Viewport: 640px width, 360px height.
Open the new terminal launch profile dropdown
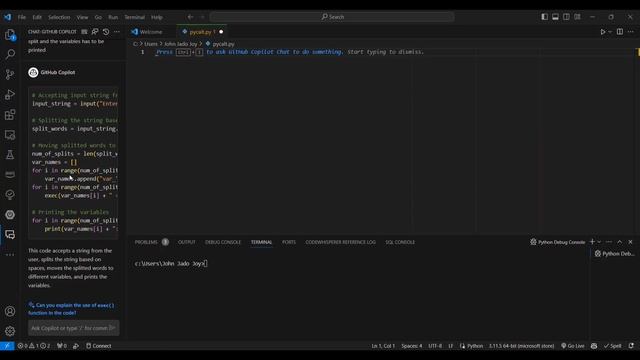599,242
